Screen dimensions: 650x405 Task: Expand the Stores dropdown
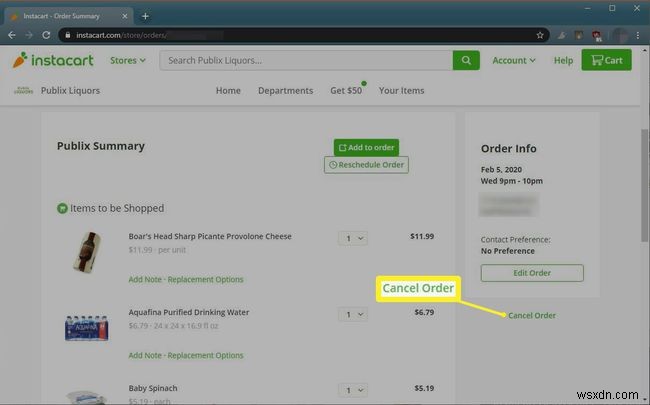coord(128,60)
